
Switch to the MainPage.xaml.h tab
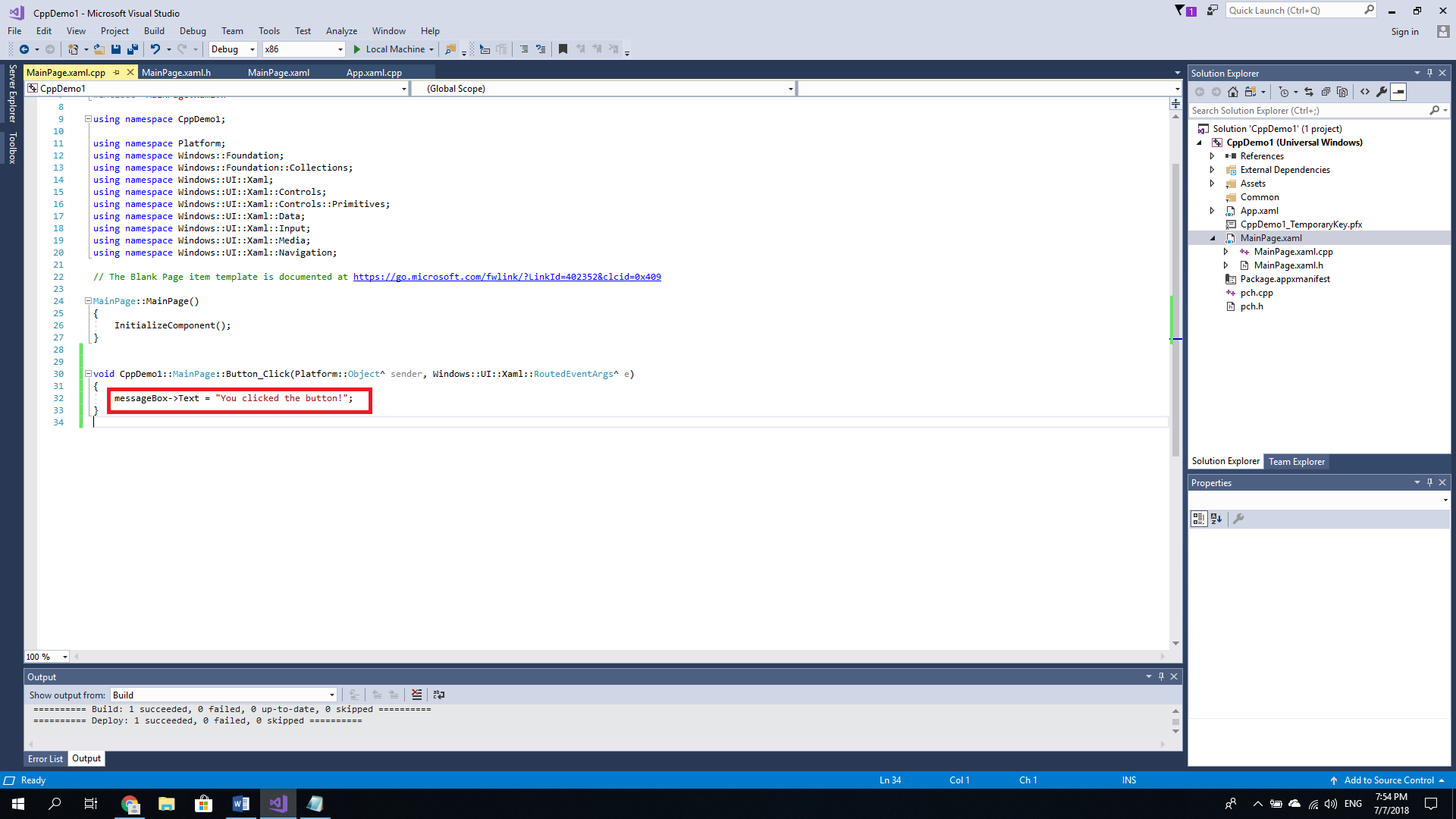pyautogui.click(x=176, y=73)
